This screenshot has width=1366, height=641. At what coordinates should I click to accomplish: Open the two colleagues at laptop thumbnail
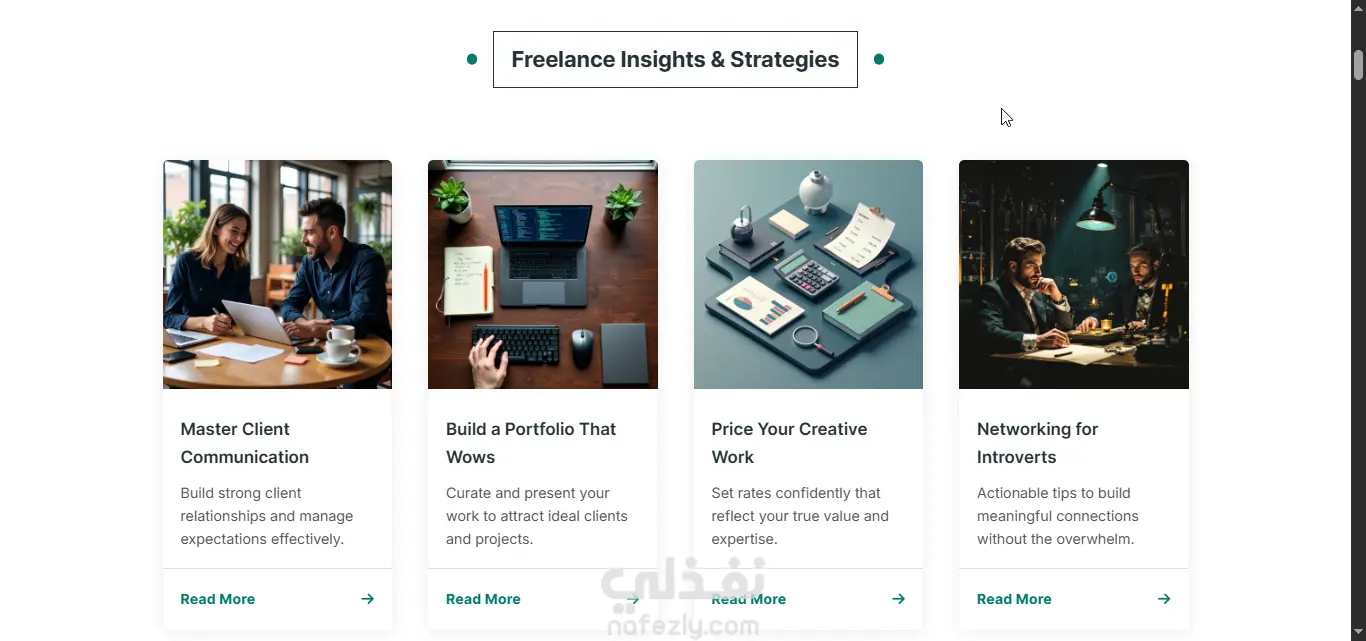coord(277,274)
